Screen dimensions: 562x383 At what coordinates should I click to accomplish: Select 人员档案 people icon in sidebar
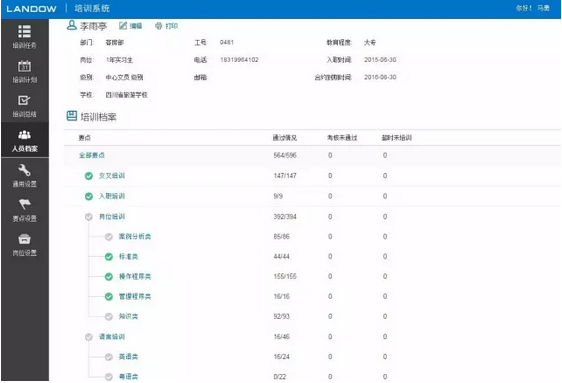24,135
